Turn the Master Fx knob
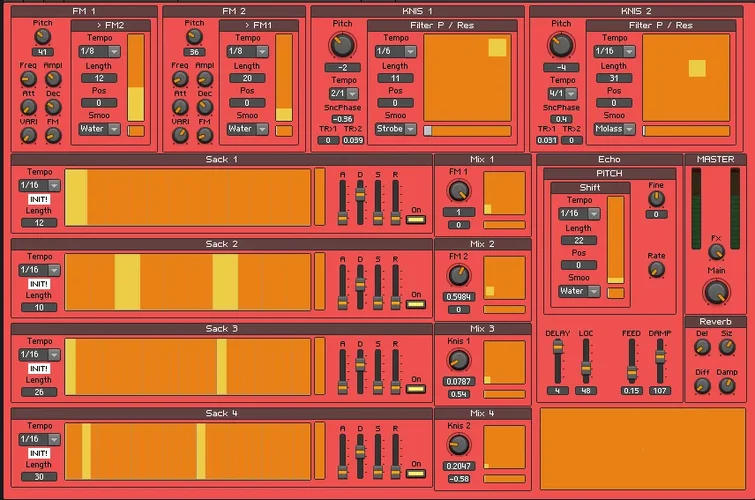The height and width of the screenshot is (500, 755). [716, 251]
